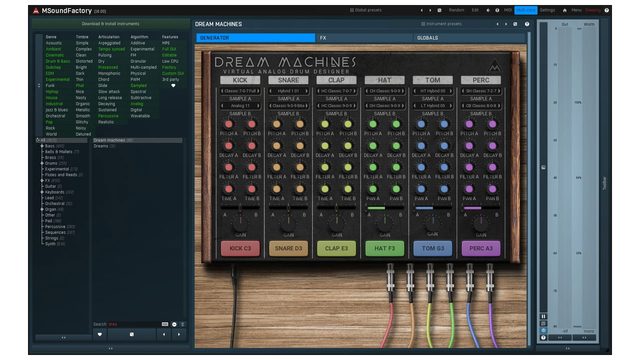This screenshot has height=360, width=640.
Task: Click the round clear icon beside search
Action: point(174,324)
